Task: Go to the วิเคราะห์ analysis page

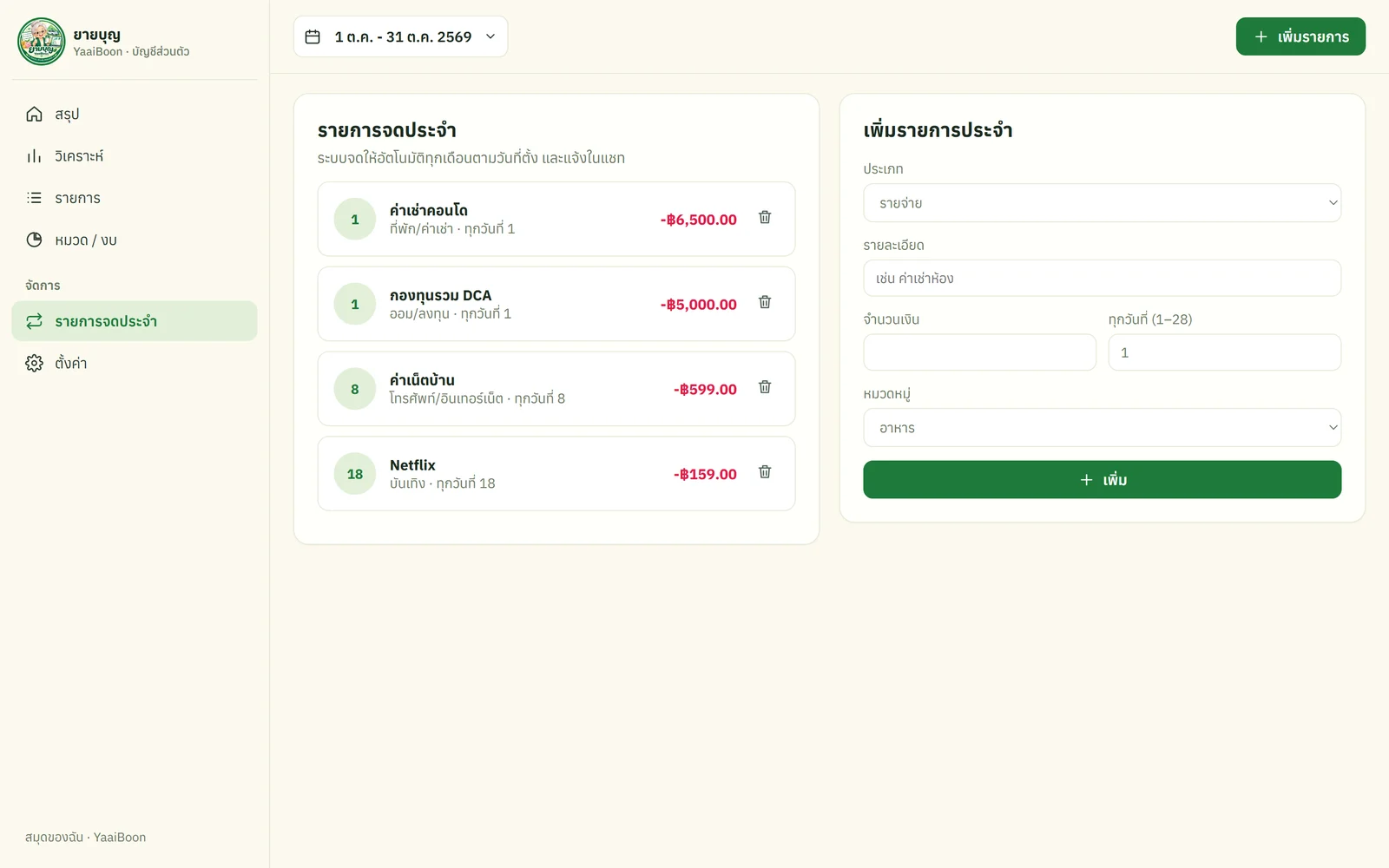Action: coord(135,156)
